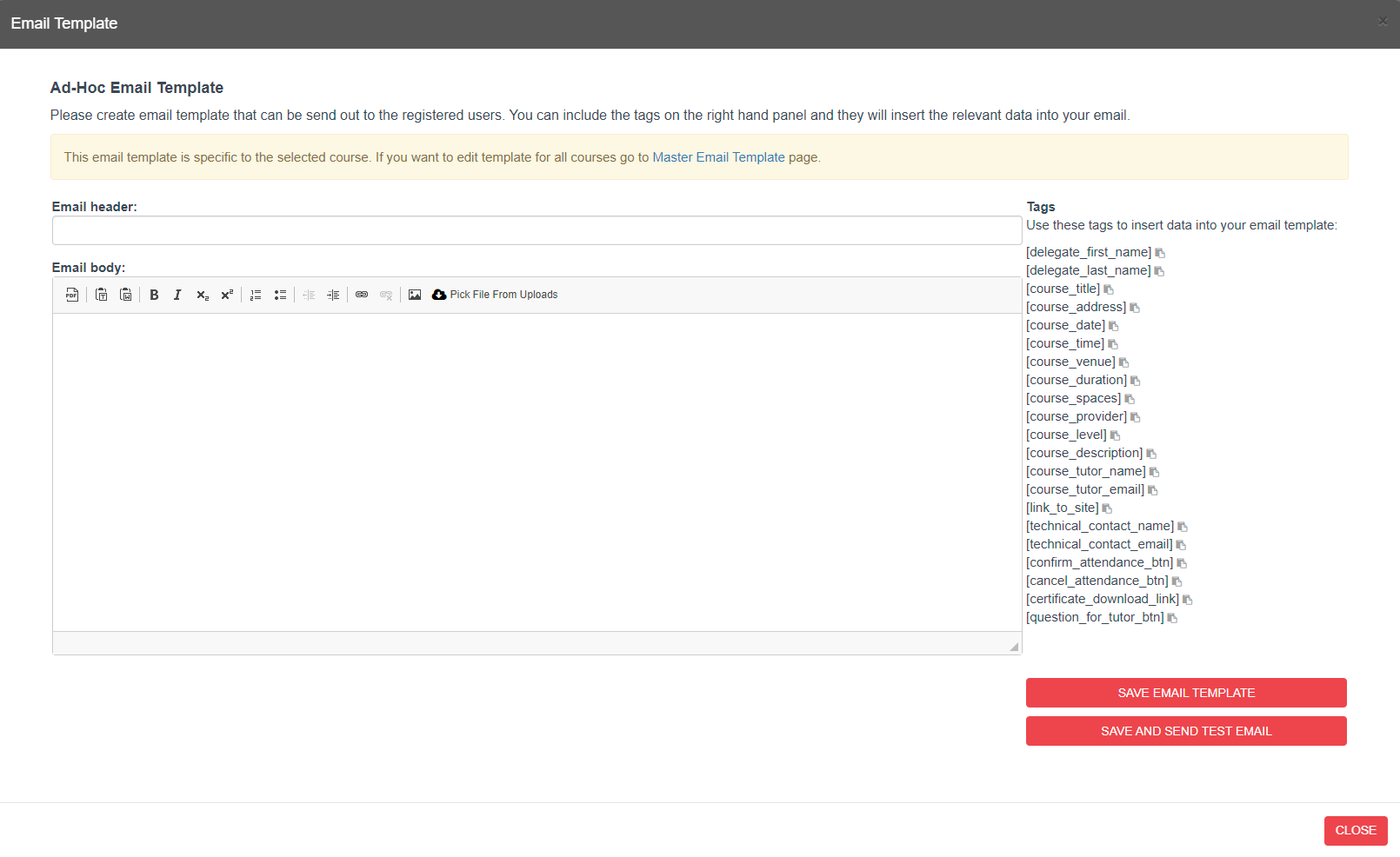This screenshot has width=1400, height=857.
Task: Click the red Close button
Action: [1356, 831]
